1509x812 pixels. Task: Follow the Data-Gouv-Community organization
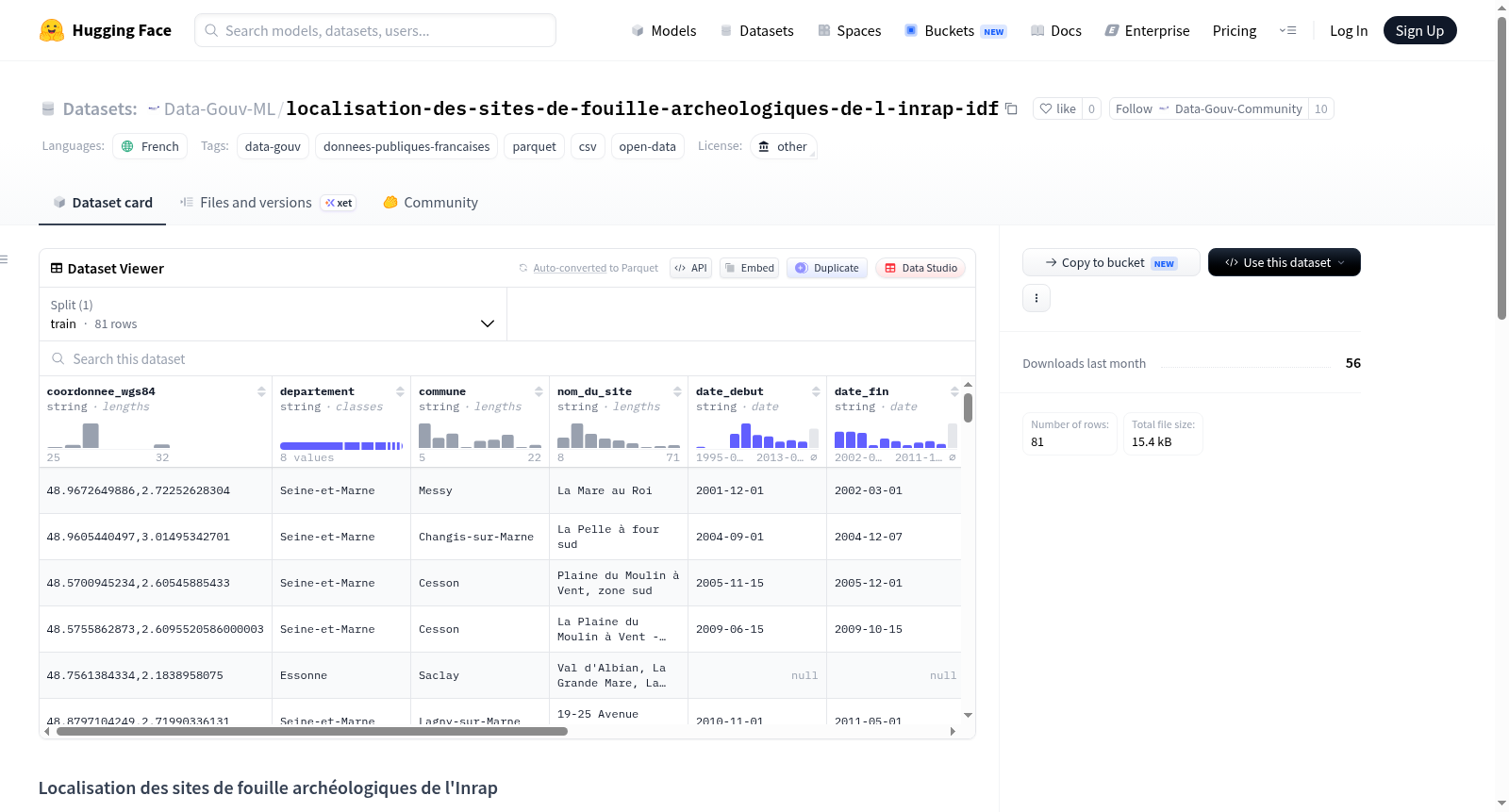(1209, 108)
